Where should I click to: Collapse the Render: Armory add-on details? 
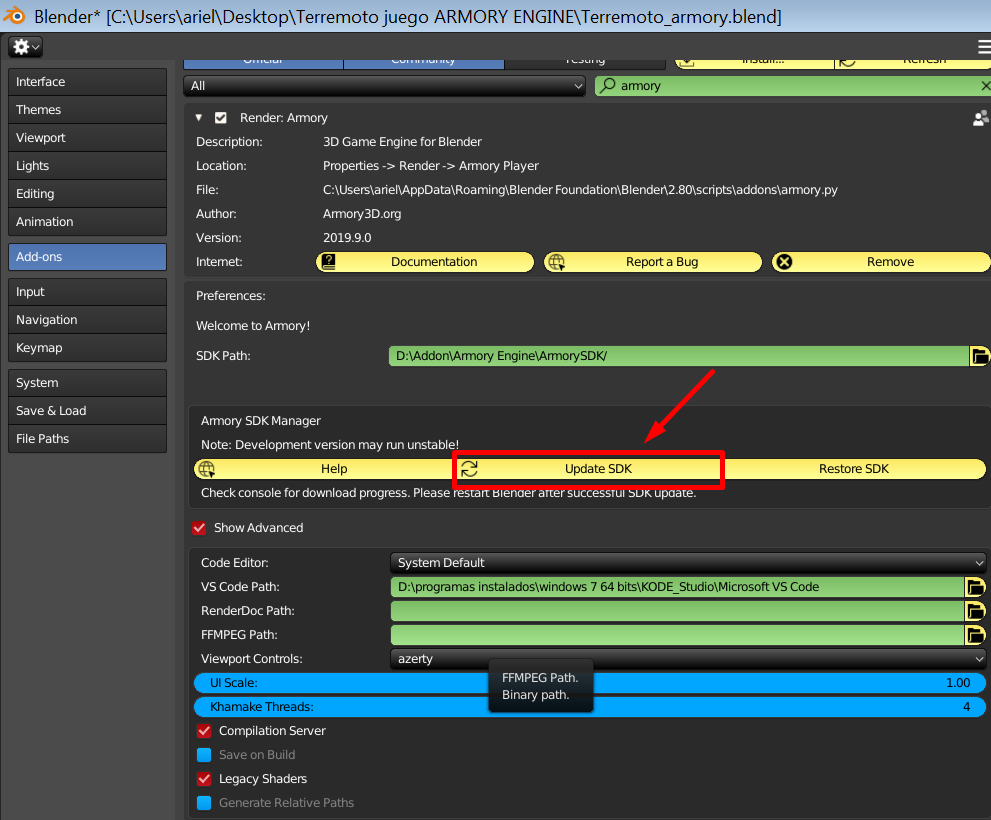coord(198,118)
